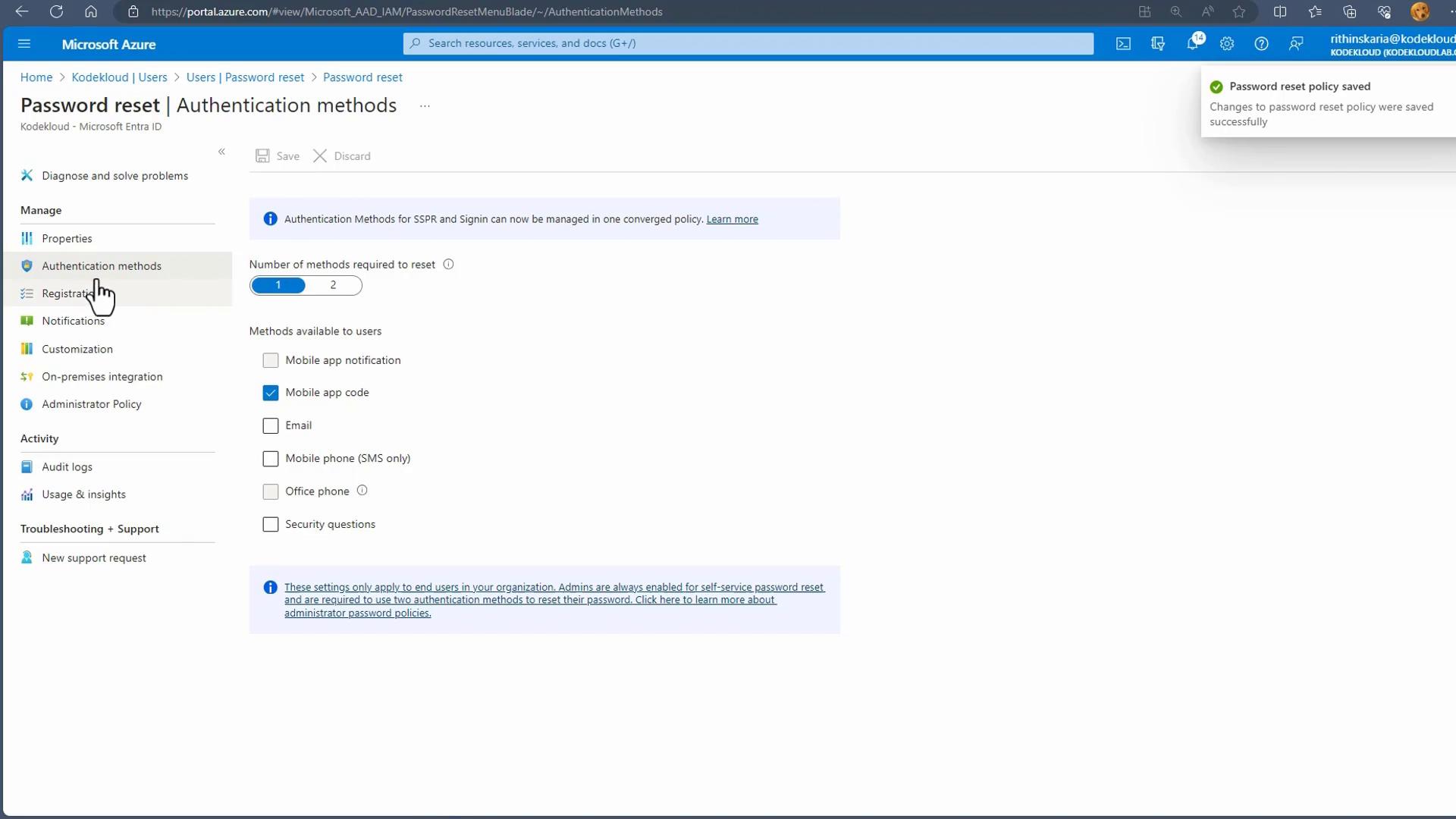Open the Help question mark icon

pyautogui.click(x=1261, y=44)
